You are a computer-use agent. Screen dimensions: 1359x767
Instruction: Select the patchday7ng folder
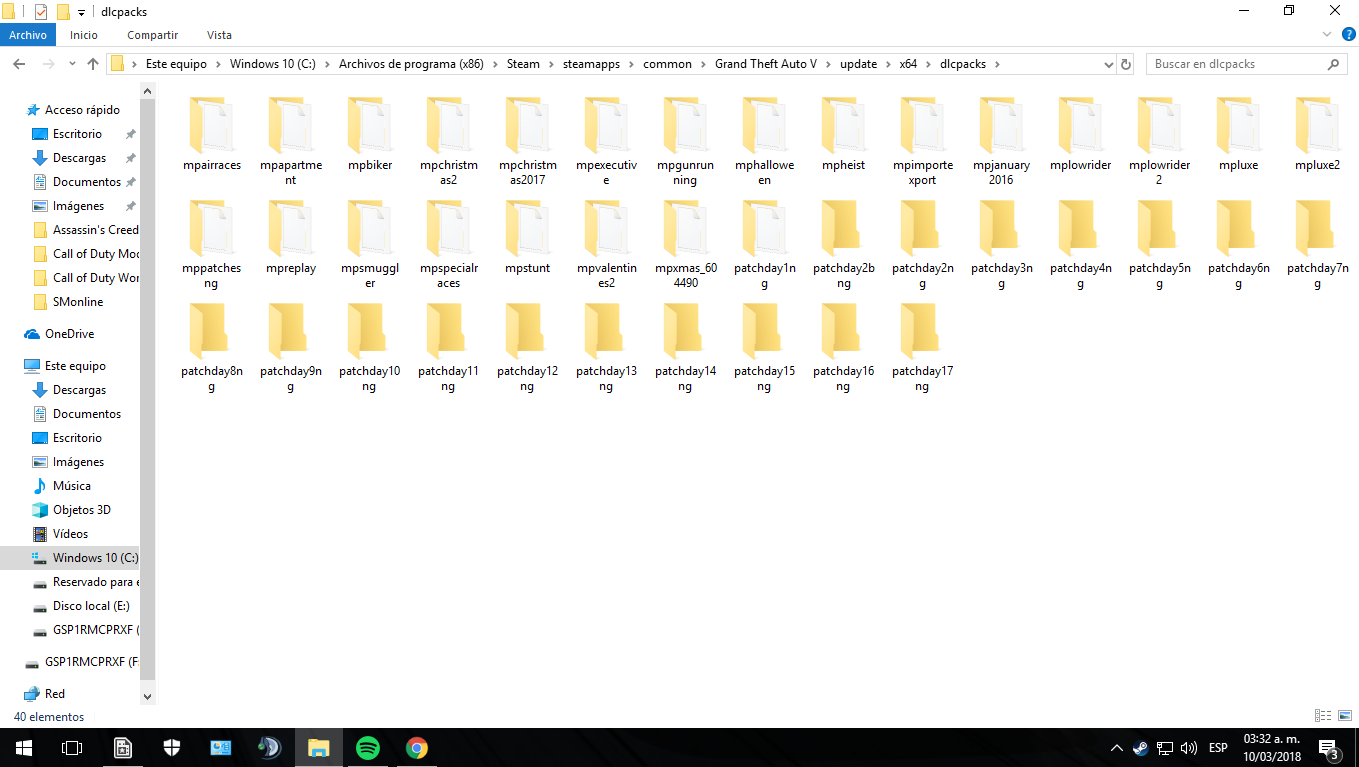click(x=1317, y=245)
